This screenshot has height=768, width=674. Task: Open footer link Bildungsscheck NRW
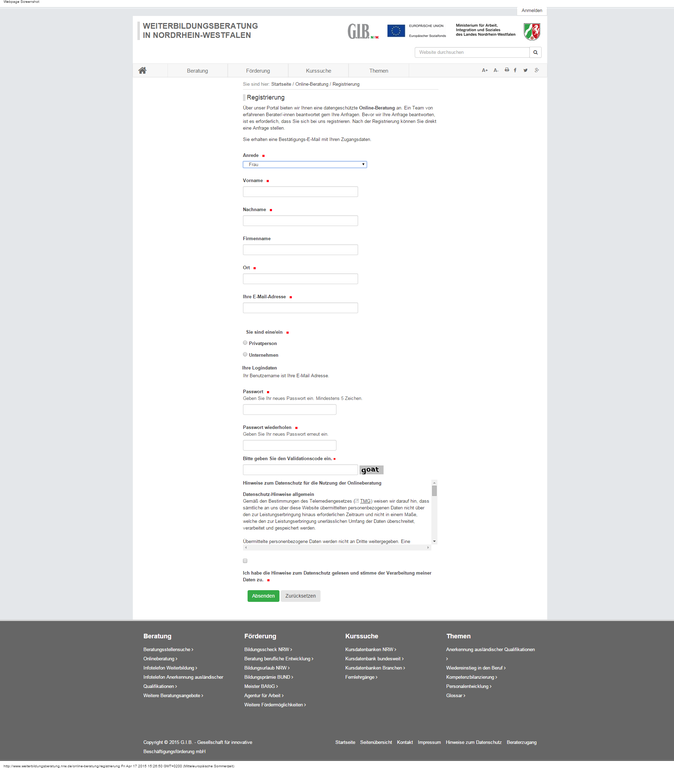pos(268,649)
